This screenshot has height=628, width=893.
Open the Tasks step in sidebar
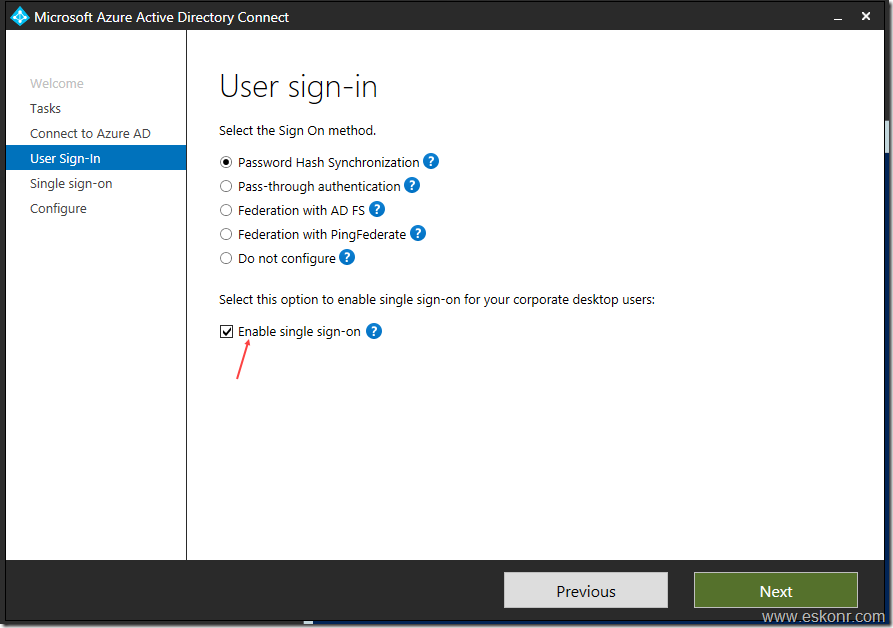[x=45, y=108]
